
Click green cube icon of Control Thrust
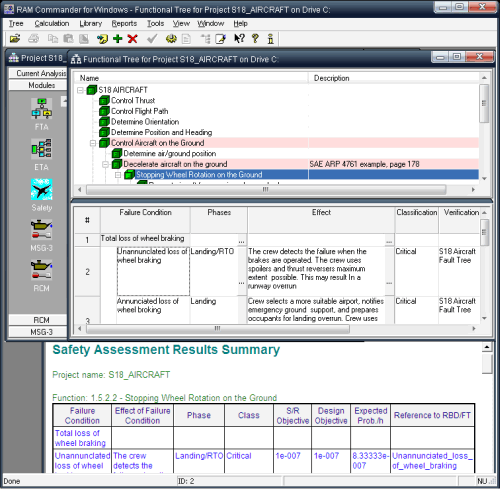(104, 100)
